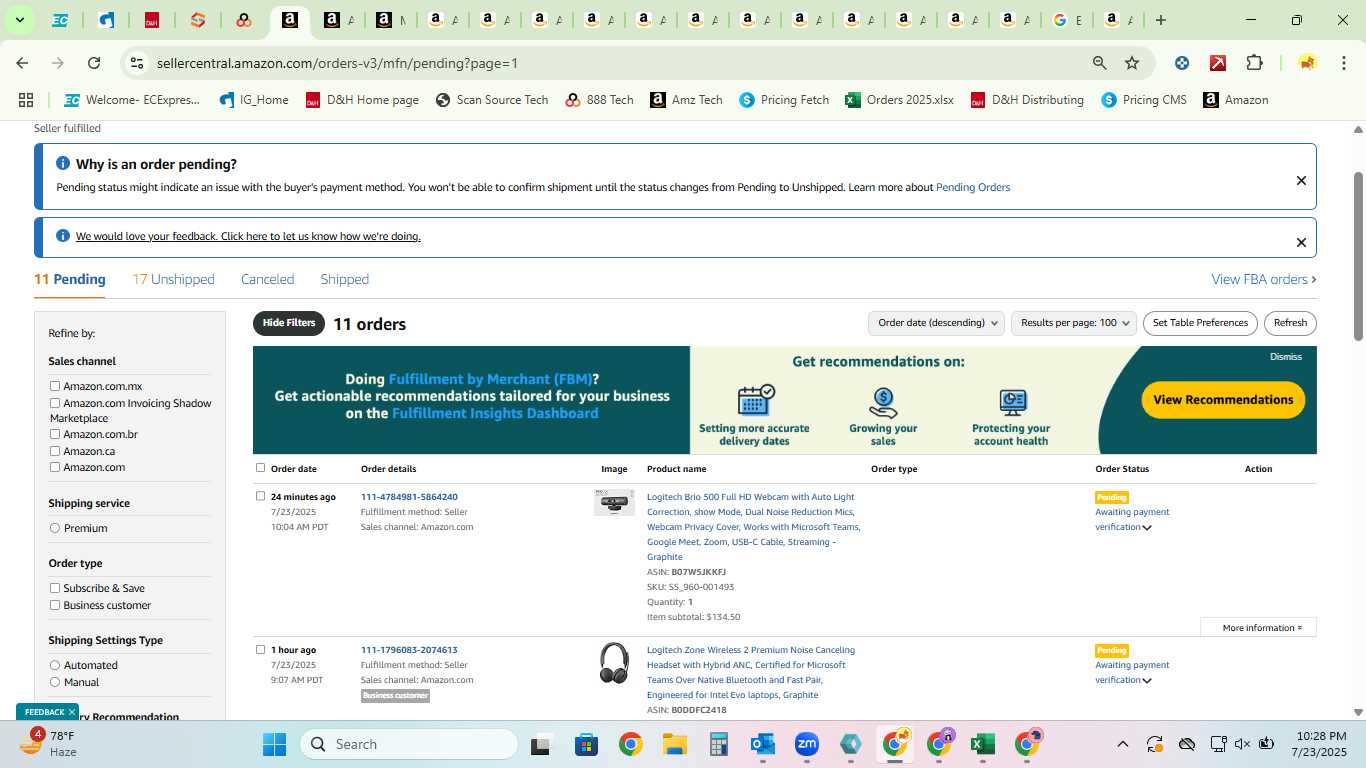Open Order date (descending) sort dropdown

[936, 323]
